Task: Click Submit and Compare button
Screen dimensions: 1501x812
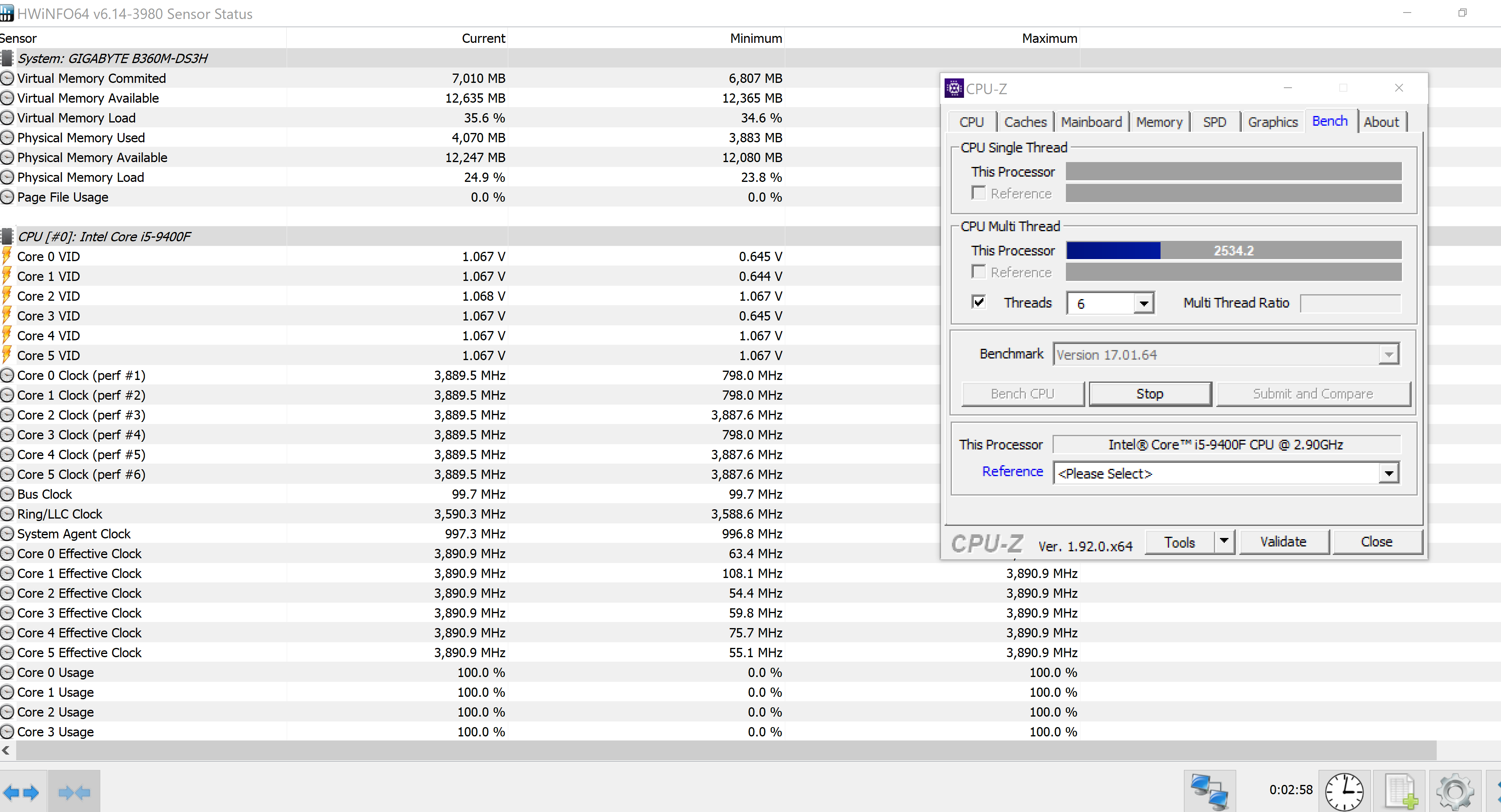Action: 1313,394
